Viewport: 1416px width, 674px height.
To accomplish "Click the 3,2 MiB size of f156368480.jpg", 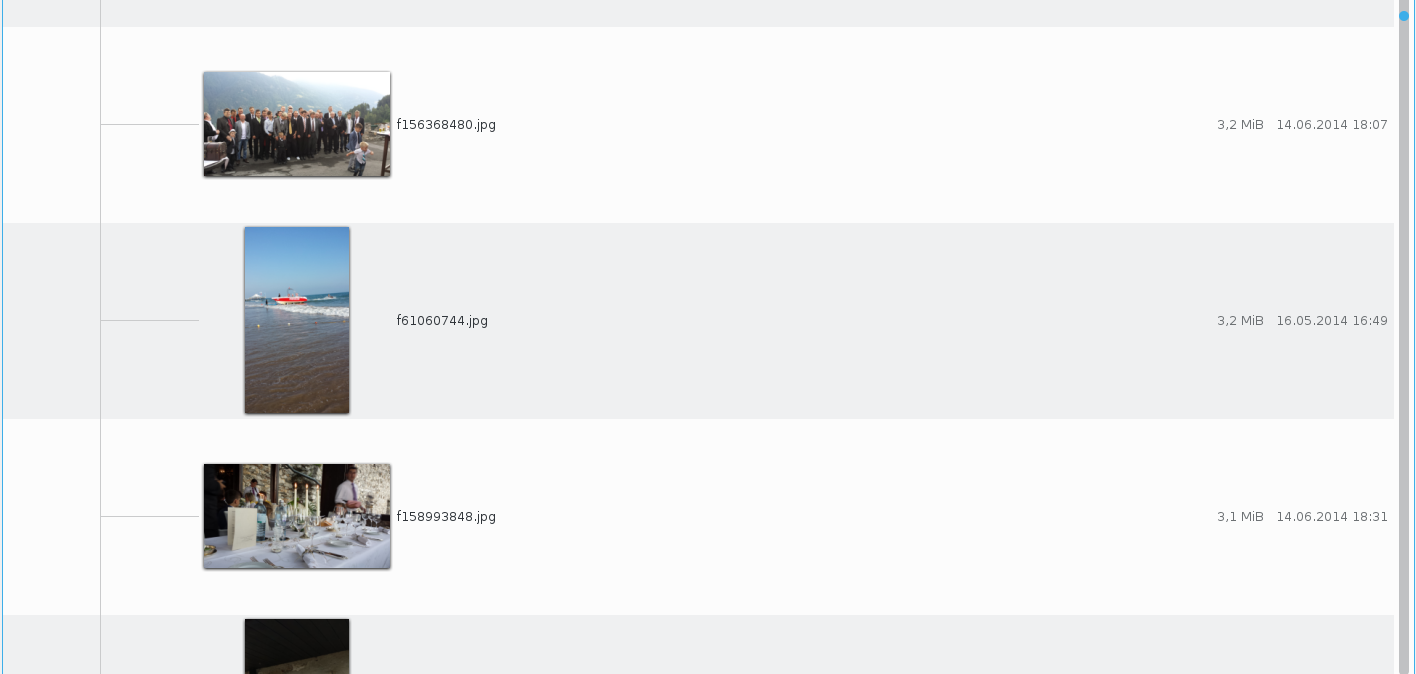I will coord(1240,125).
